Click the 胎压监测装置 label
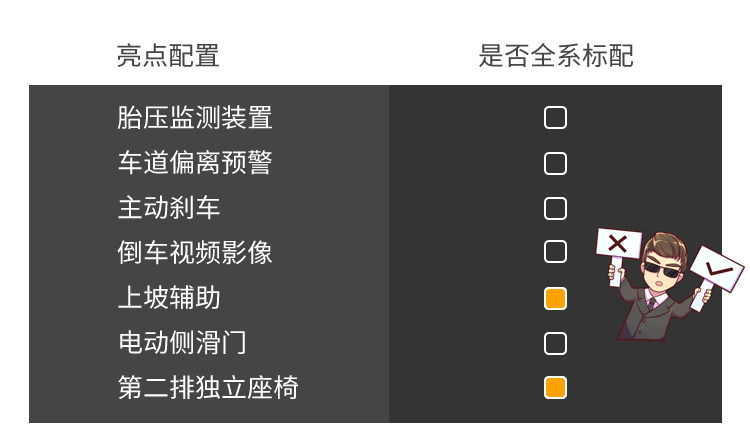Viewport: 750px width, 446px height. [x=194, y=118]
